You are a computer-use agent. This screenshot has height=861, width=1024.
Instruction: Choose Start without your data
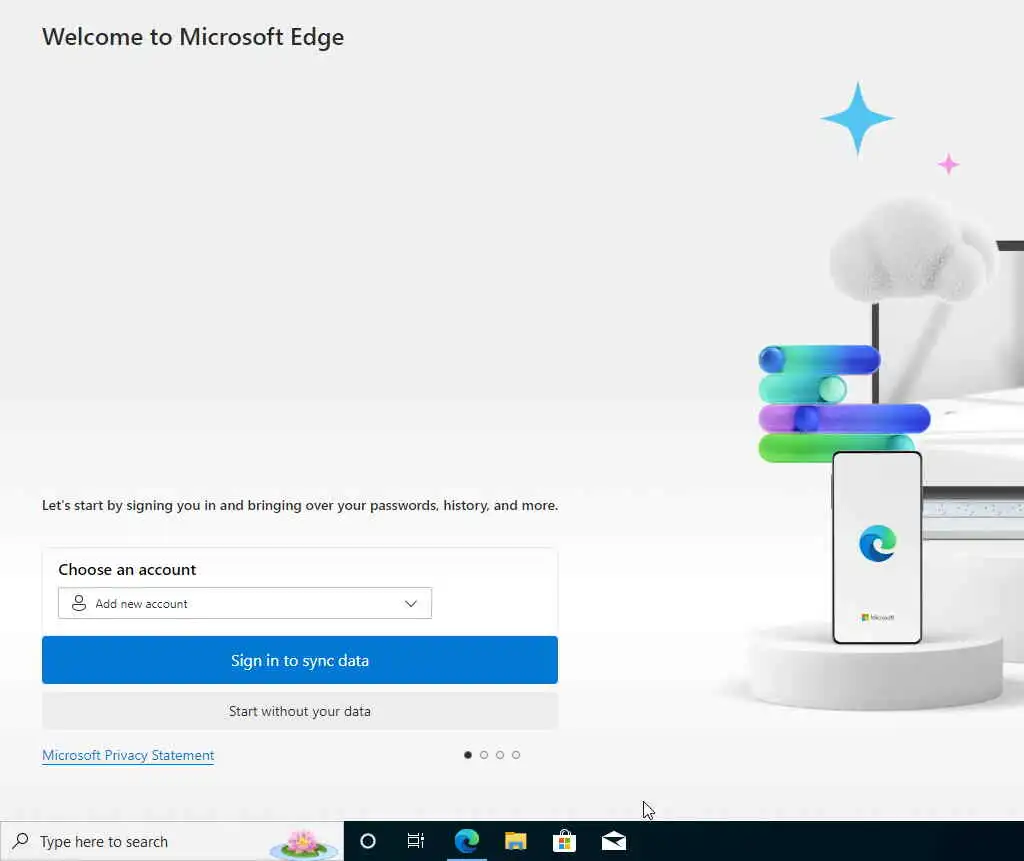point(300,711)
